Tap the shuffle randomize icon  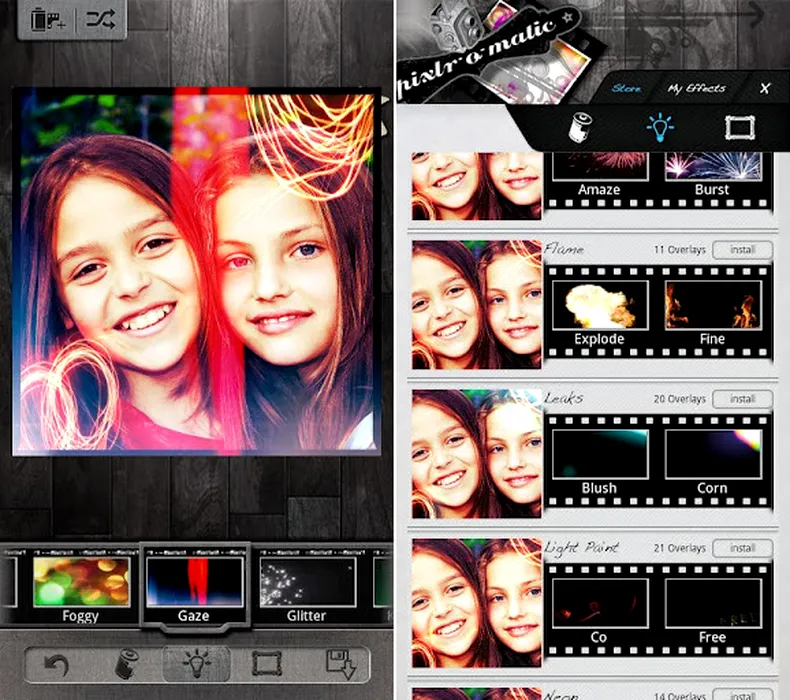click(x=100, y=19)
